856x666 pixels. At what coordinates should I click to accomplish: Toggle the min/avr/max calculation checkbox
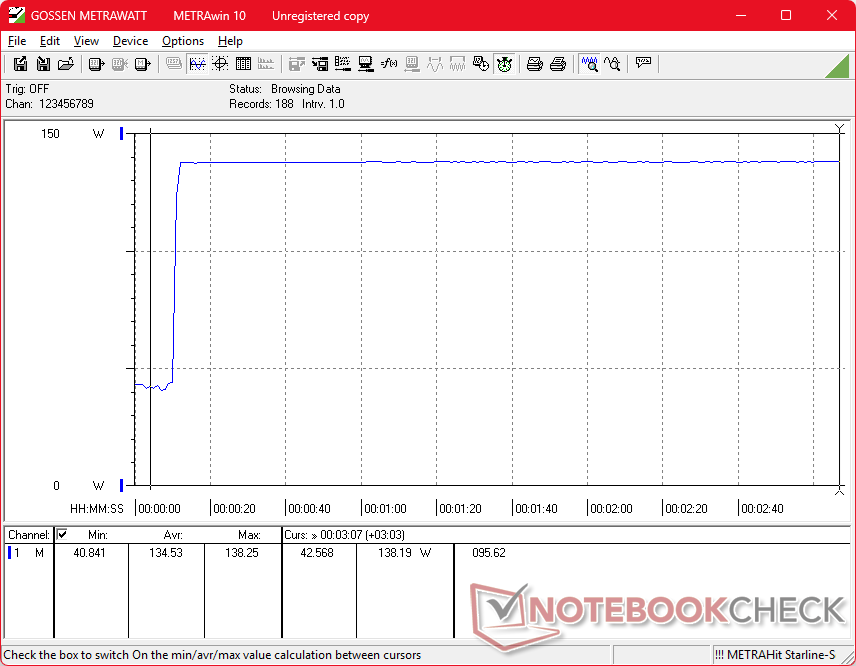[62, 535]
